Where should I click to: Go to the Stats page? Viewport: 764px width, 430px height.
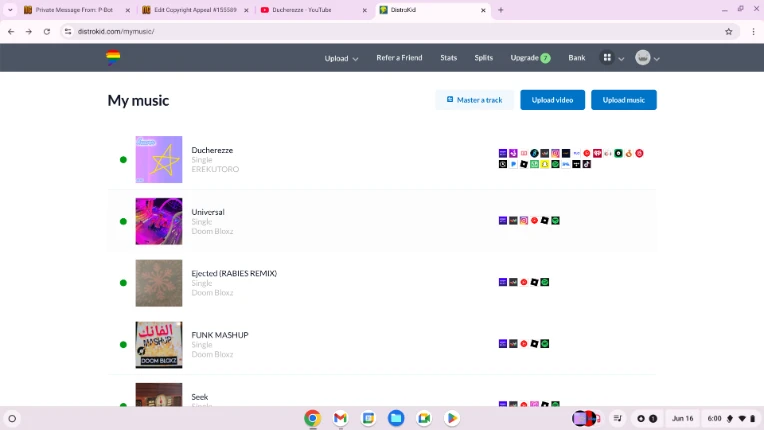[449, 57]
